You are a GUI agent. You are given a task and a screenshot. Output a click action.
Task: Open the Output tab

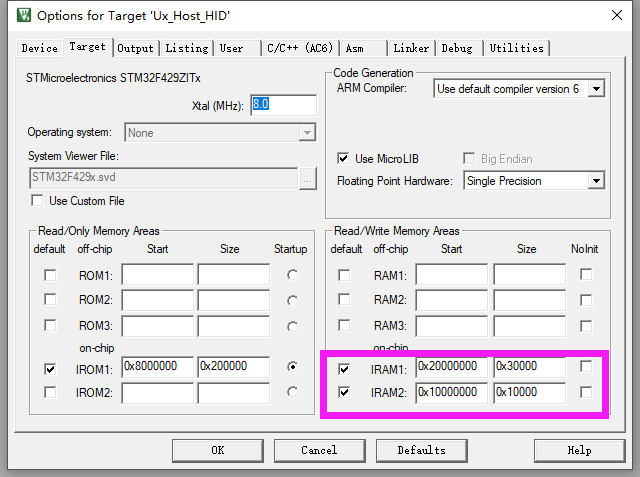pos(136,48)
